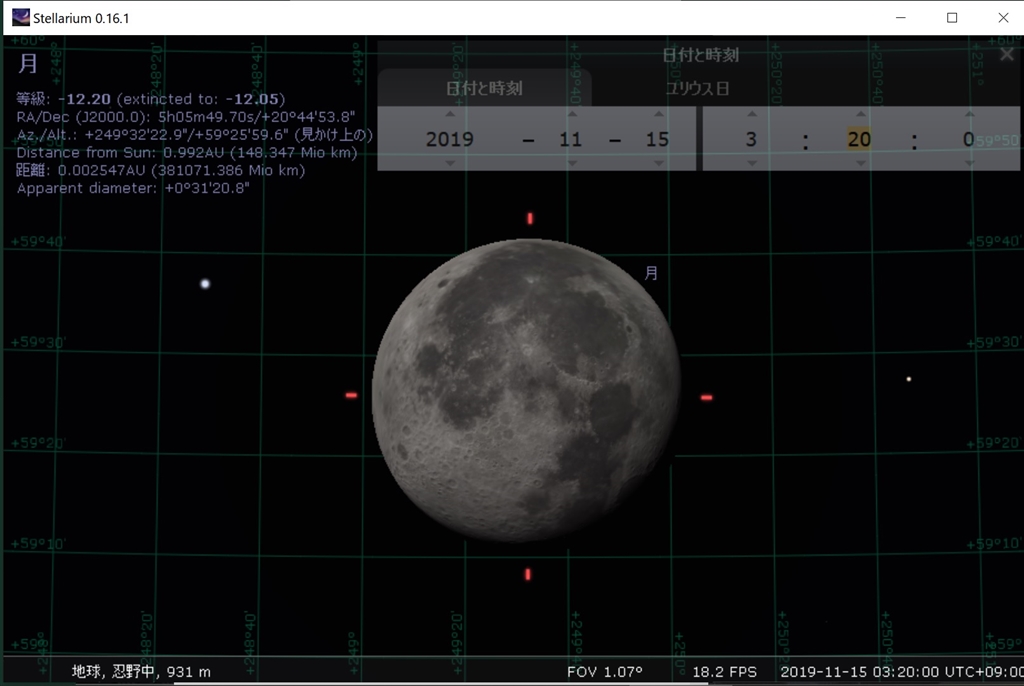Maximize the Stellarium window
Screen dimensions: 1024x686
tap(952, 18)
